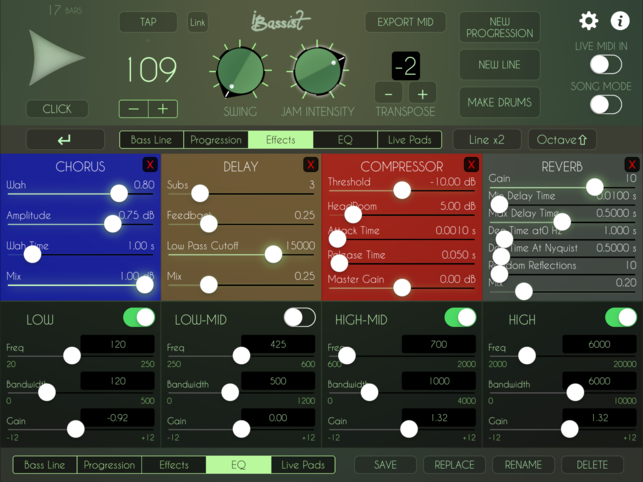
Task: Click the DELETE button
Action: (x=592, y=465)
